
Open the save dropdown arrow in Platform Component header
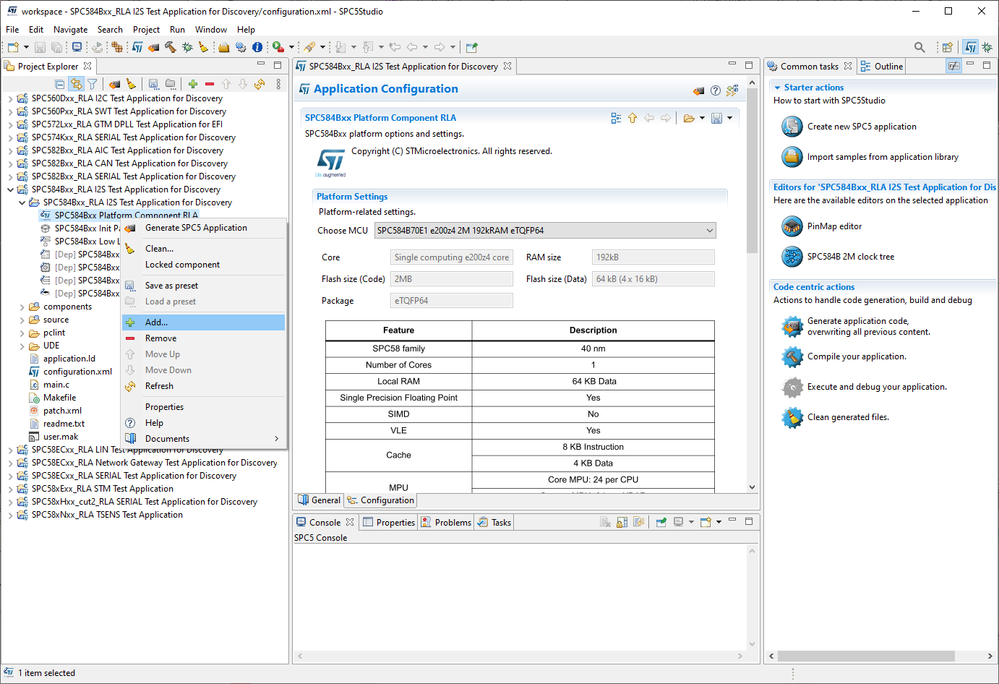pyautogui.click(x=729, y=118)
